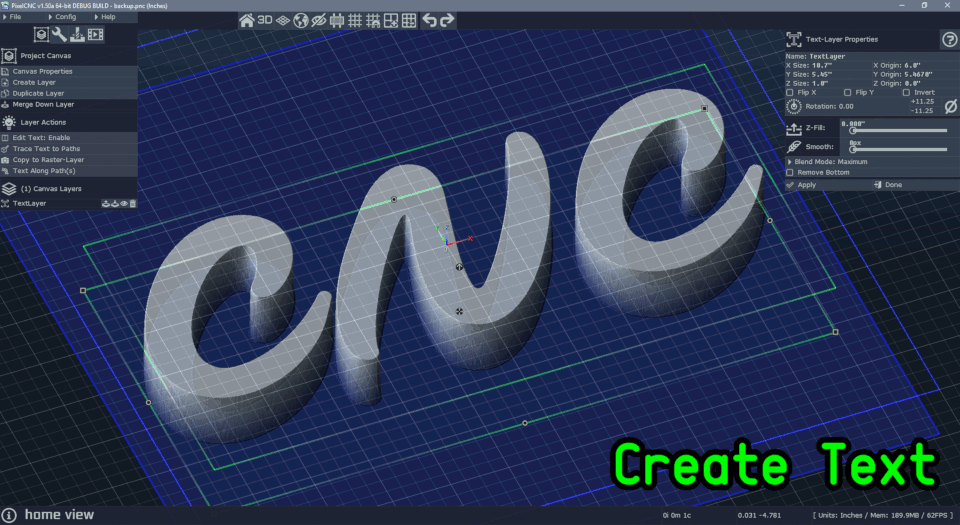Screen dimensions: 960x525
Task: Rotate layer by +11.25 degrees
Action: 922,102
